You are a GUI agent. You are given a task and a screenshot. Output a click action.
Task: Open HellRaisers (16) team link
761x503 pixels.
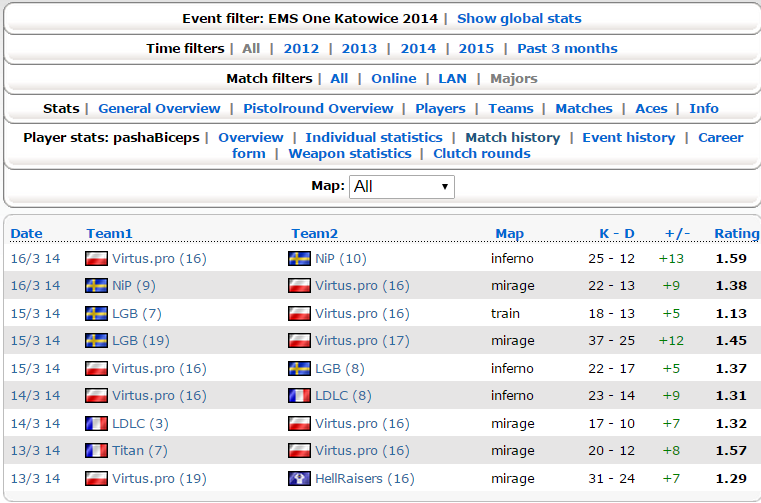click(x=365, y=479)
